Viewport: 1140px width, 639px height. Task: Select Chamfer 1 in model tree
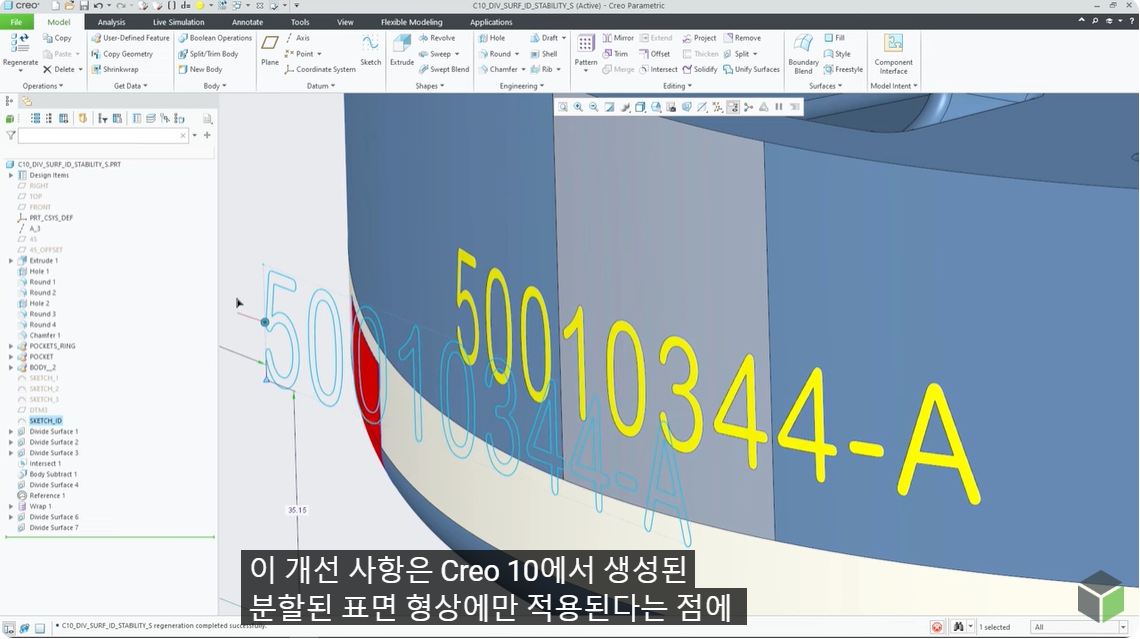pos(44,336)
